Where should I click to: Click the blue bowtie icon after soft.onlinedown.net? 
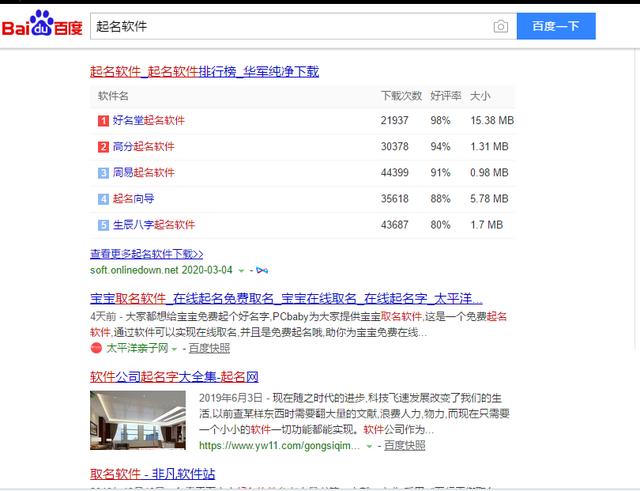(262, 271)
